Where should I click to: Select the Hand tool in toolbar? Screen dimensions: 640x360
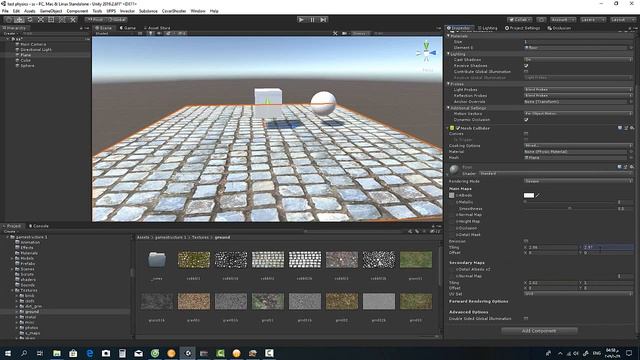(x=9, y=20)
